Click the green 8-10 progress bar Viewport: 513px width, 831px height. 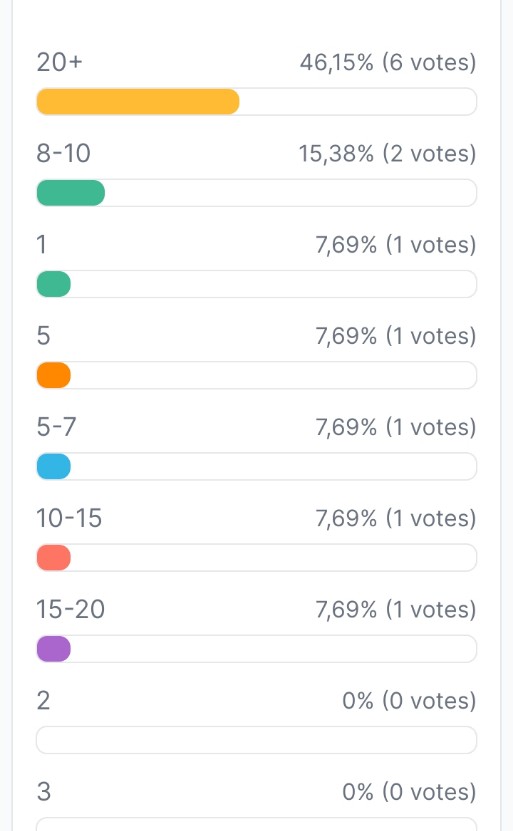70,193
